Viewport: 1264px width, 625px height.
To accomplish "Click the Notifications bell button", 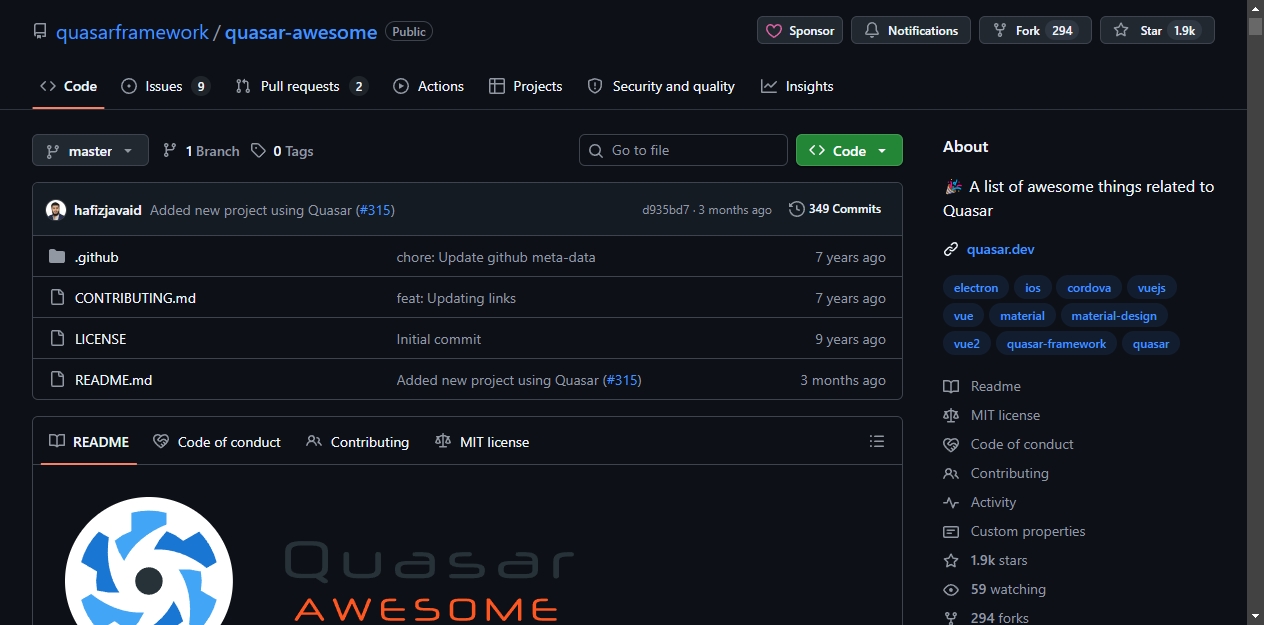I will [911, 31].
